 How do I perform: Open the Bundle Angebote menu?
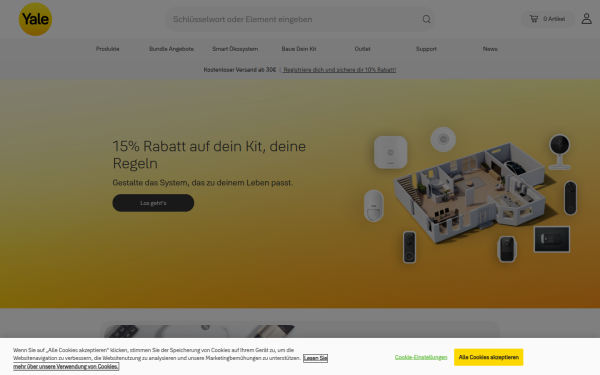click(x=171, y=49)
